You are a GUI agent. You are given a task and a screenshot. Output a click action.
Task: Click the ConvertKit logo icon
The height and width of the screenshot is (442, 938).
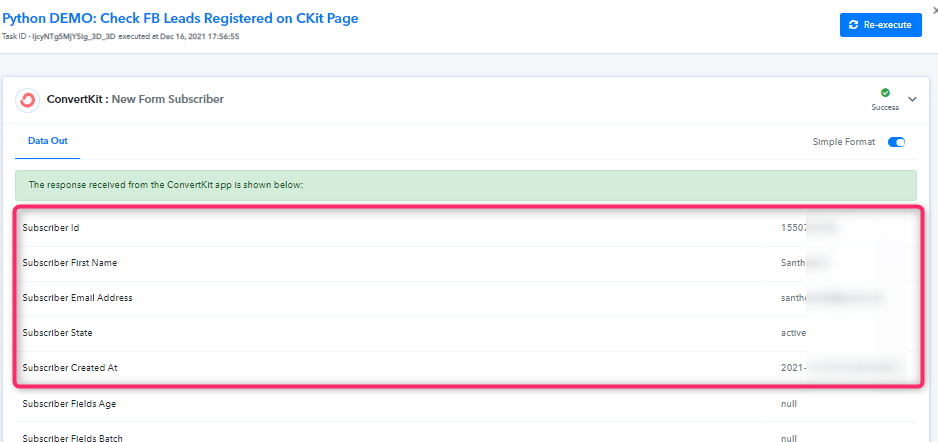pos(28,100)
